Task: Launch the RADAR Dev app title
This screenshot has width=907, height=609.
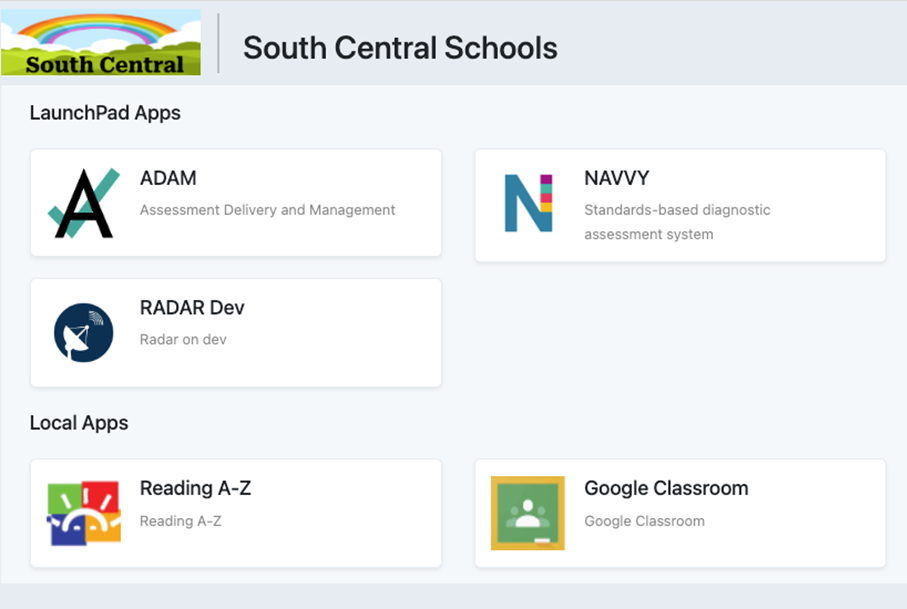Action: click(192, 308)
